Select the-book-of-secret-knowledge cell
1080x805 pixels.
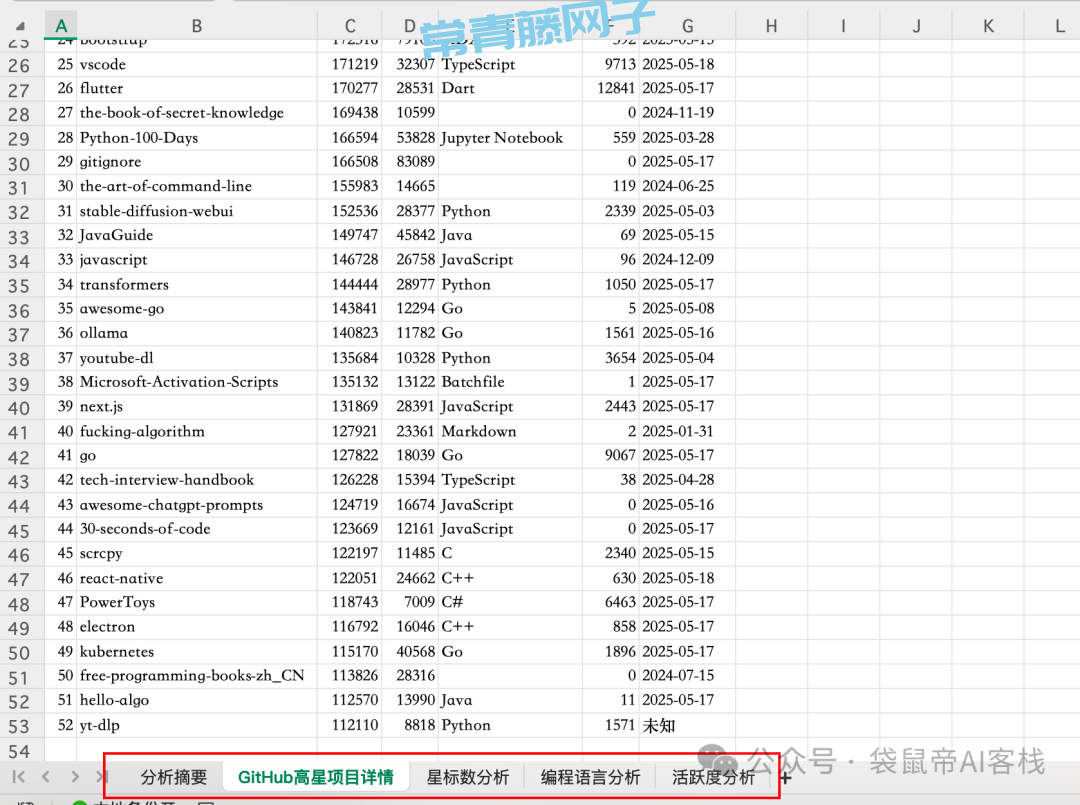(197, 113)
